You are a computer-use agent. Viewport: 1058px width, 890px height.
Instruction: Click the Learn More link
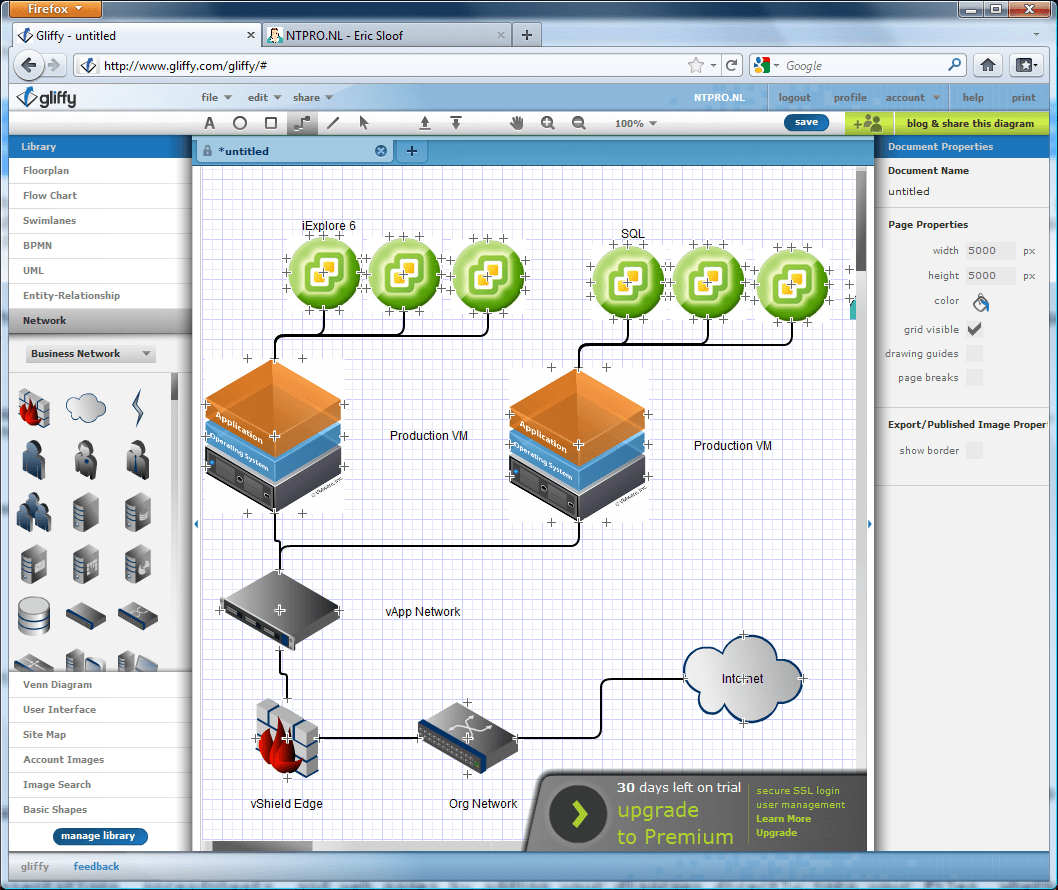(783, 818)
